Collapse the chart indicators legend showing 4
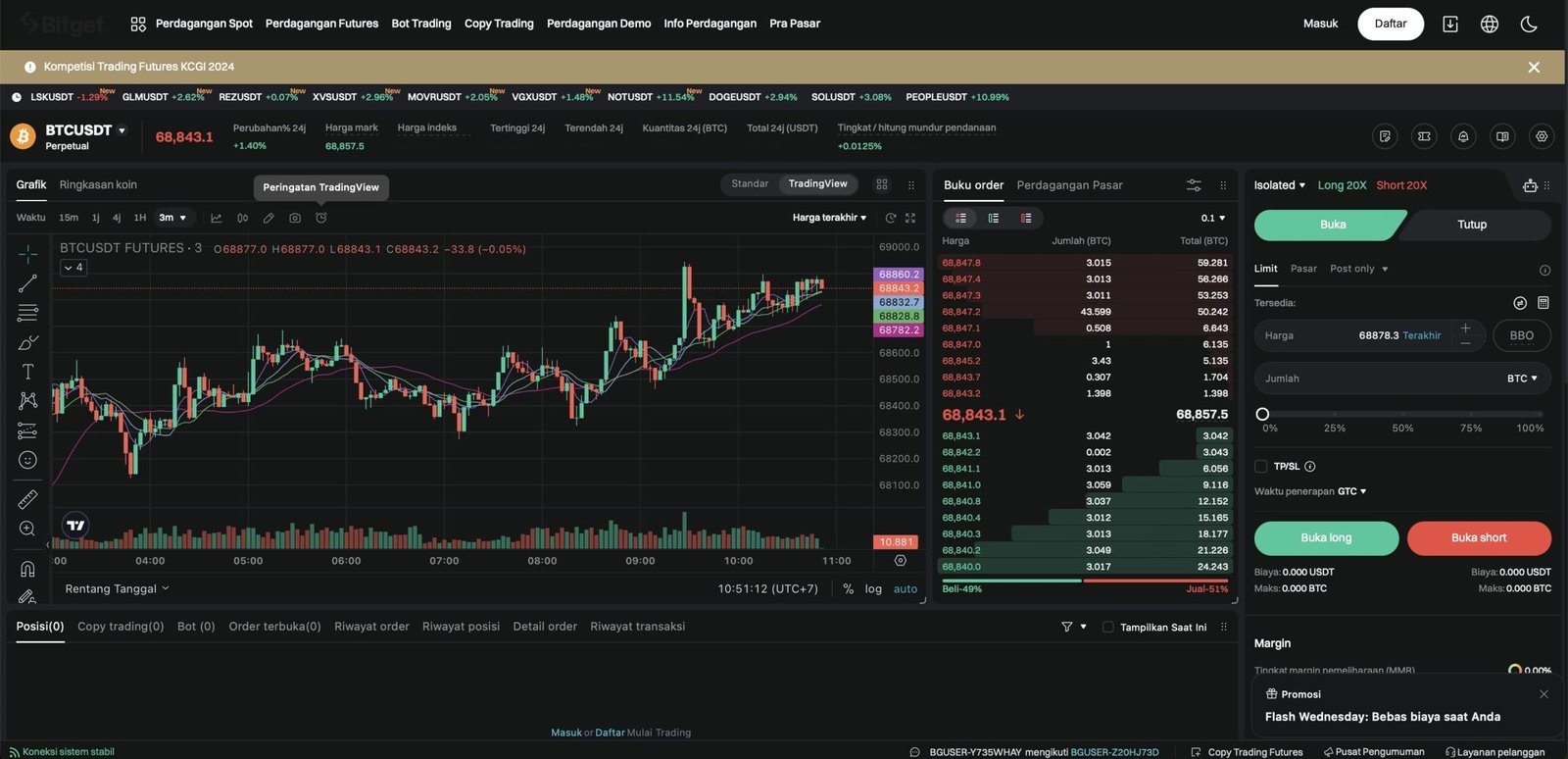 pyautogui.click(x=73, y=267)
